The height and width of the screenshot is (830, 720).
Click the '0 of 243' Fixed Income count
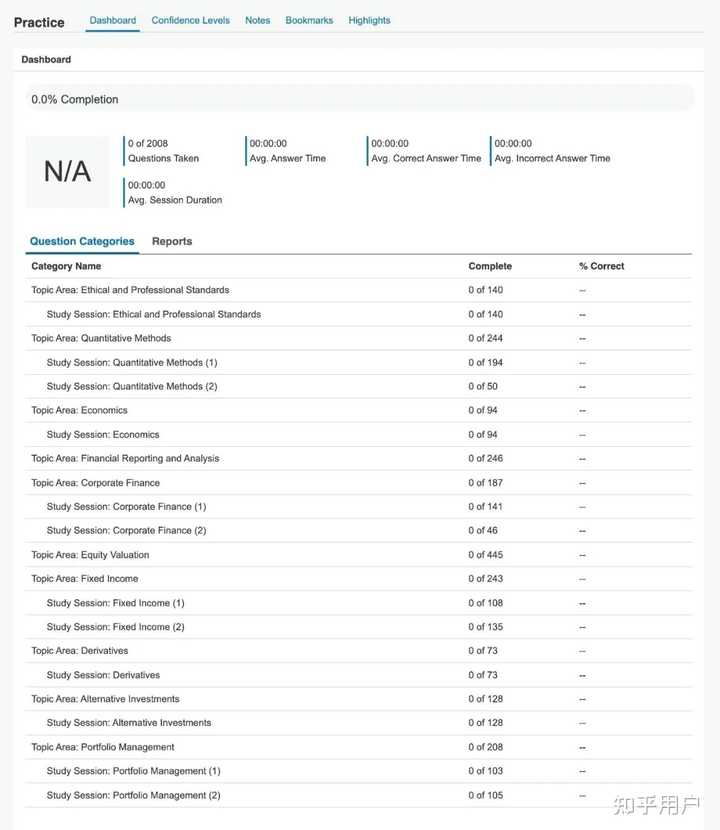[485, 579]
